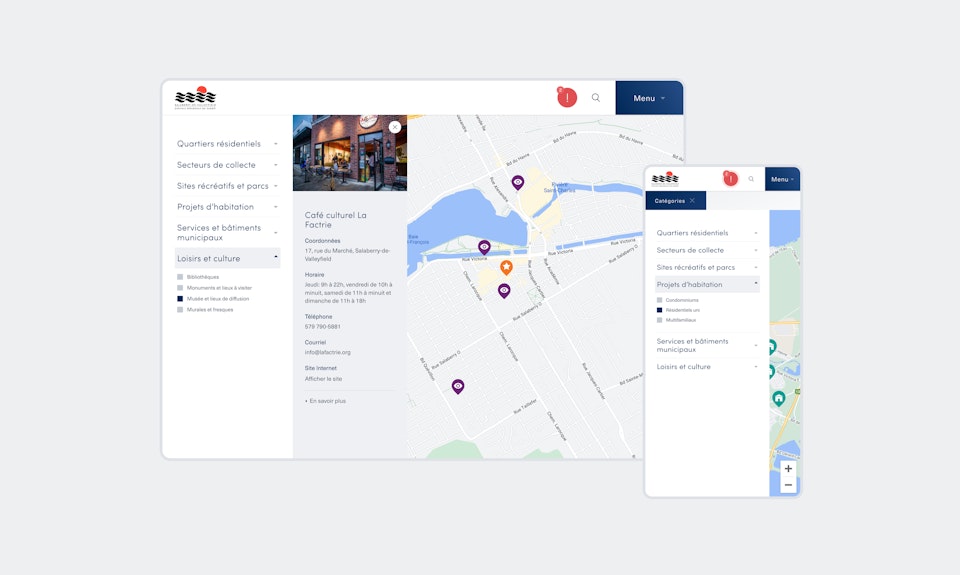The image size is (960, 575).
Task: Enable the Bibliothèques checkbox
Action: pos(180,277)
